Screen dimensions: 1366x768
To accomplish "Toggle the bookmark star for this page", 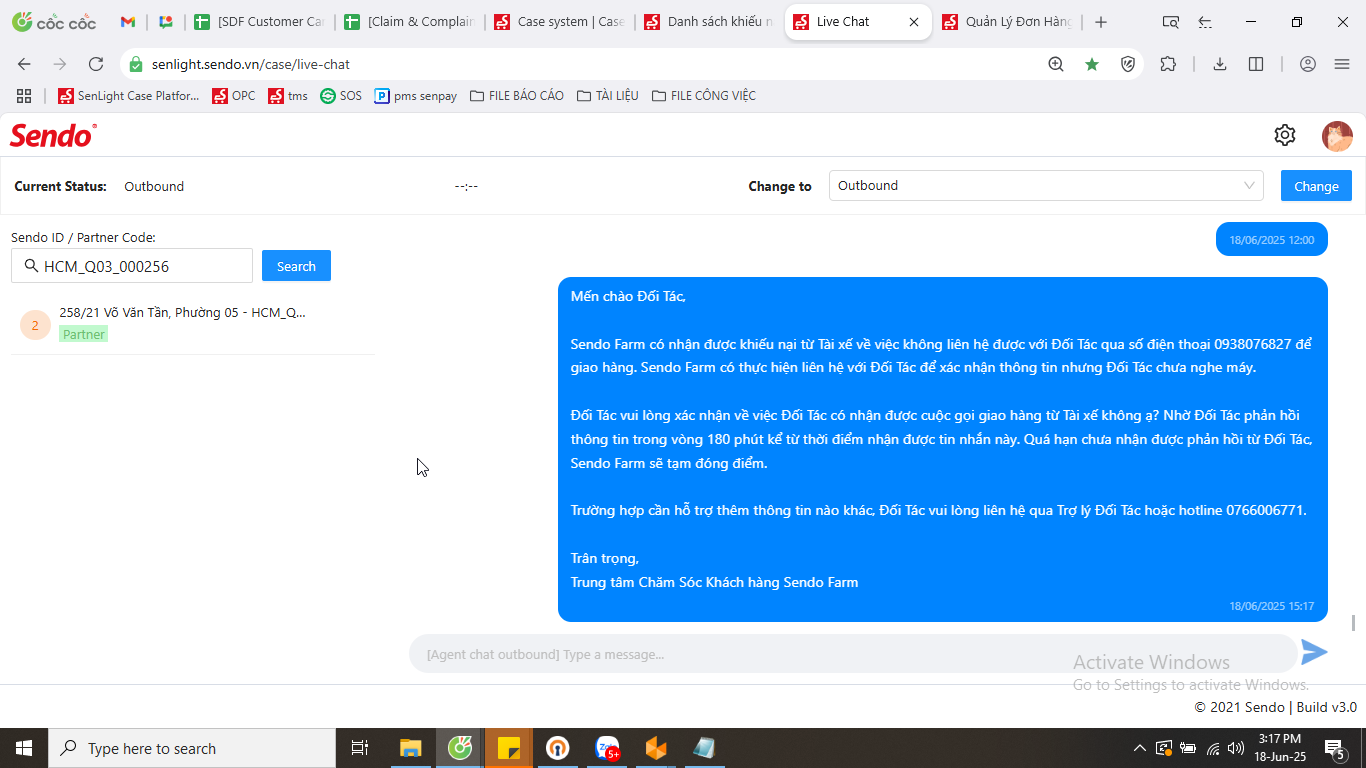I will (1092, 64).
